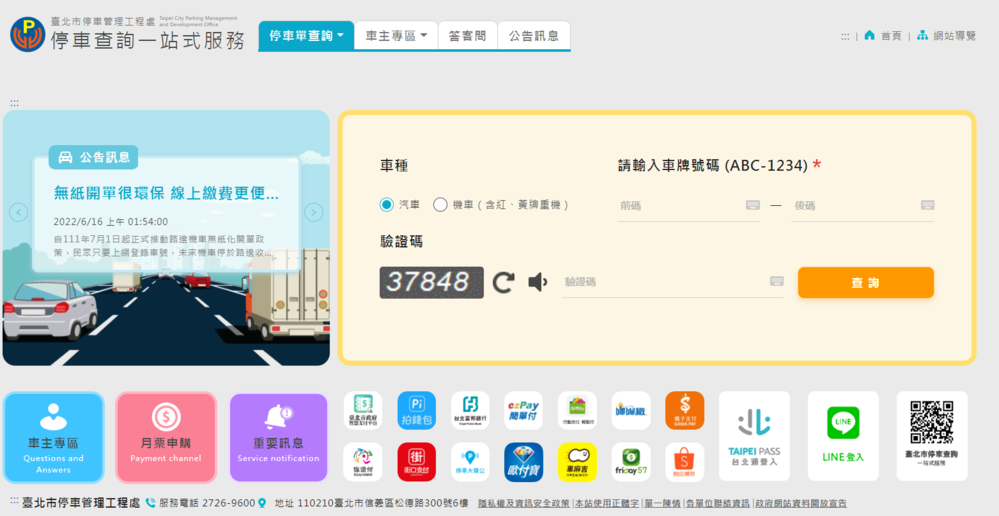Open the 答客問 tab
999x516 pixels.
coord(467,36)
